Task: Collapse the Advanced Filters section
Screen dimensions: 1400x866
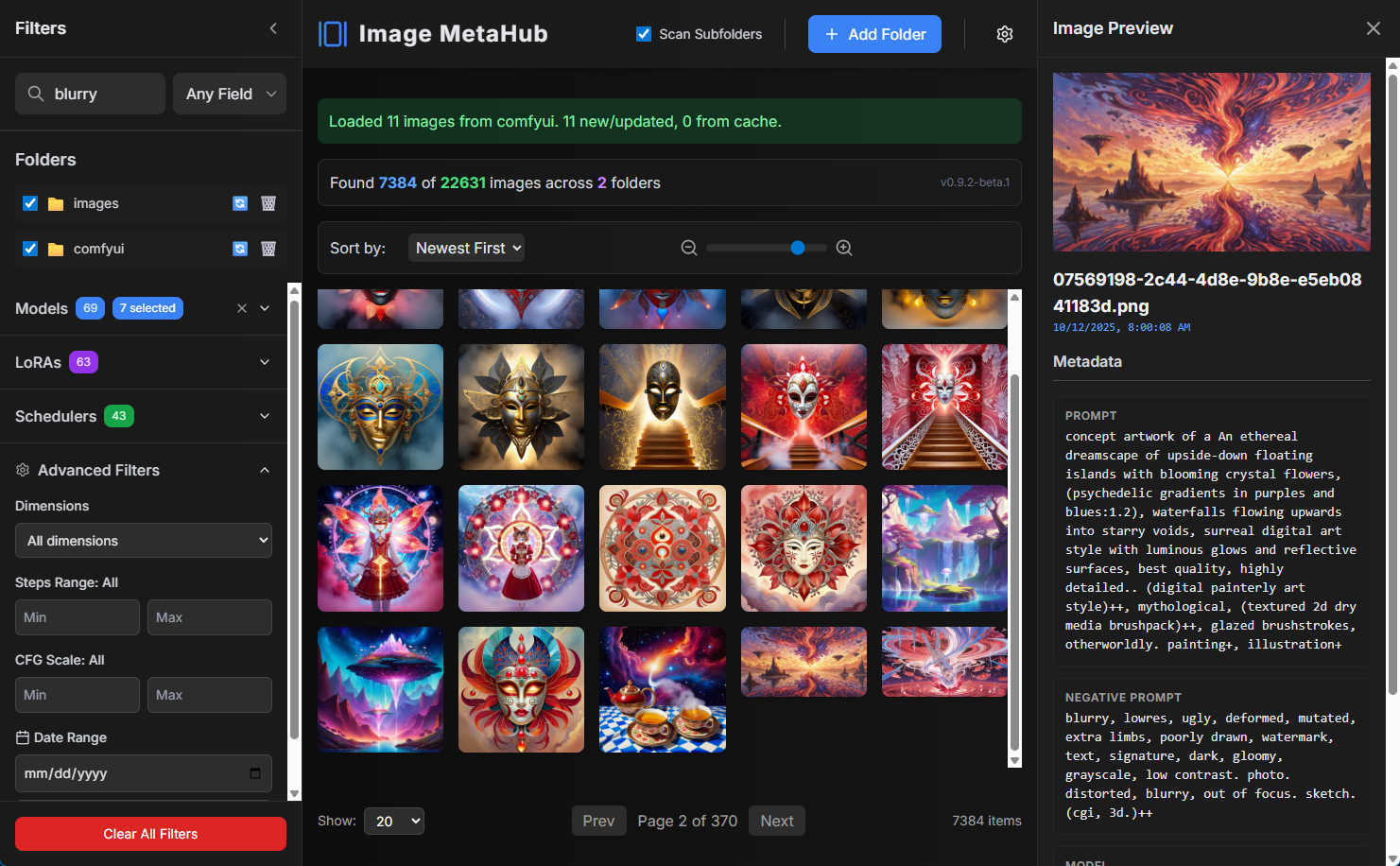Action: pyautogui.click(x=265, y=470)
